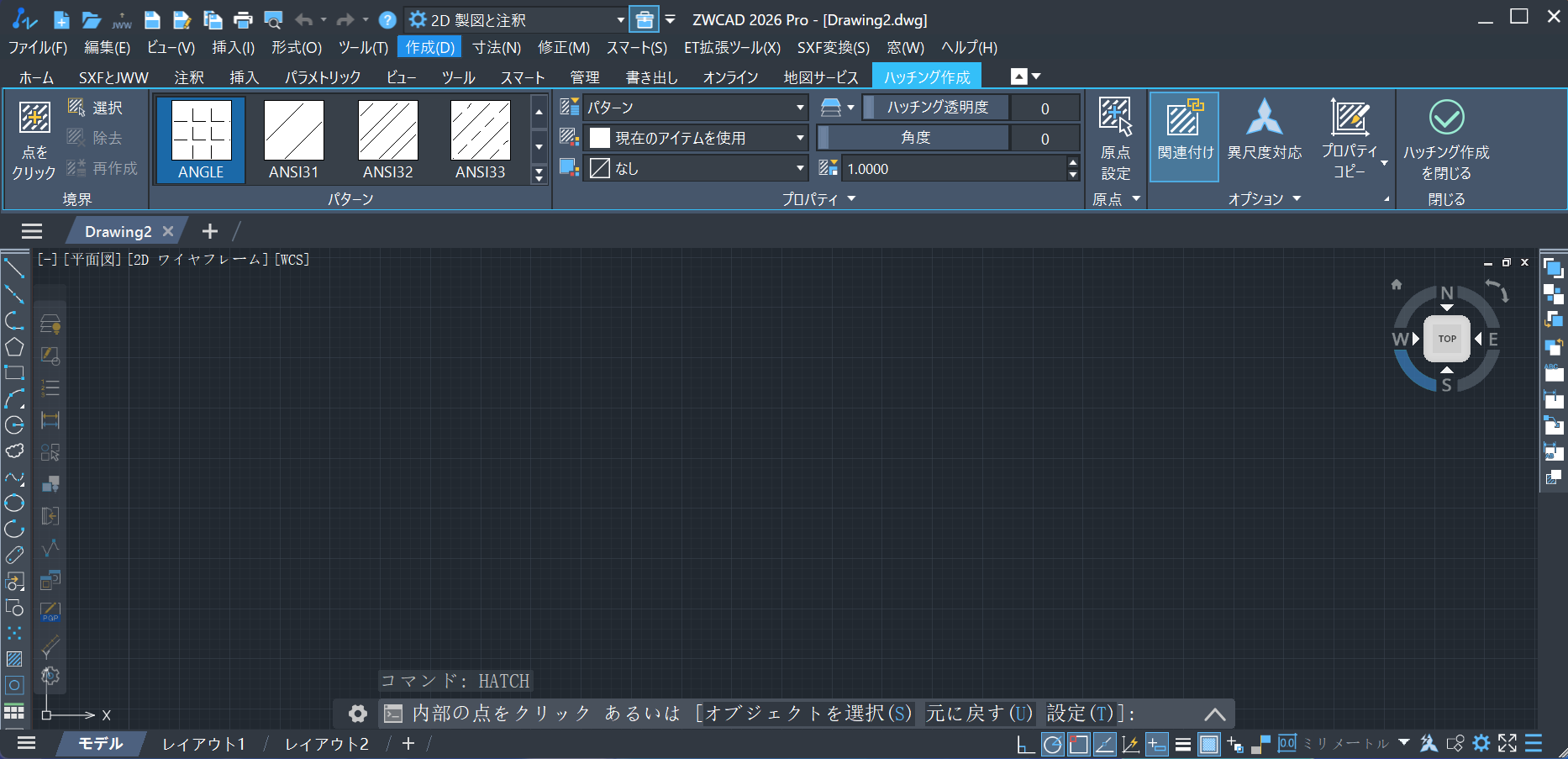1568x759 pixels.
Task: Click the print icon in quick access toolbar
Action: point(243,20)
